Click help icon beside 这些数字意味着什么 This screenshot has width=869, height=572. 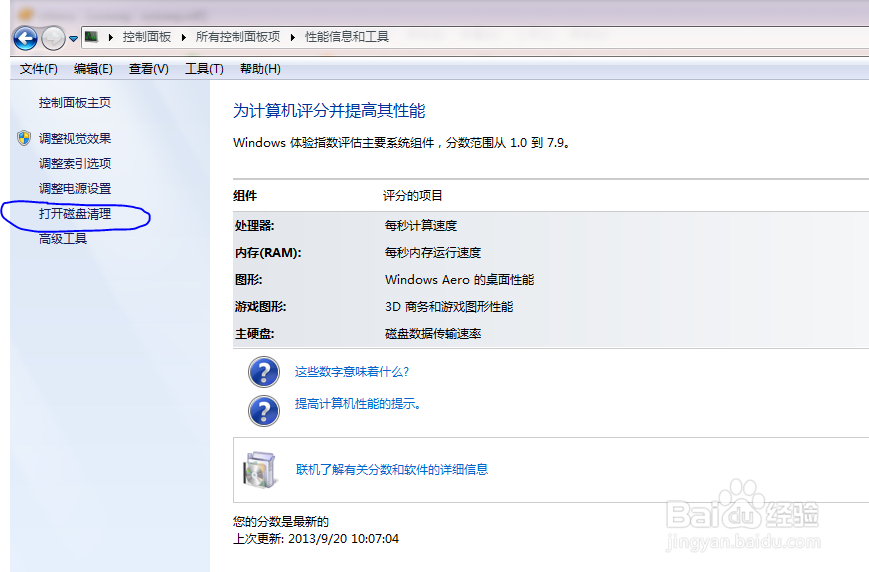click(x=264, y=372)
